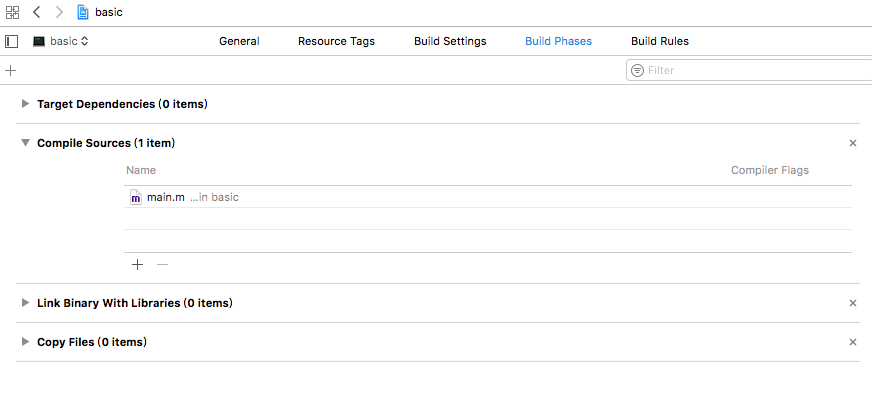Screen dimensions: 872x416
Task: Open the basic target selector dropdown
Action: pyautogui.click(x=61, y=41)
